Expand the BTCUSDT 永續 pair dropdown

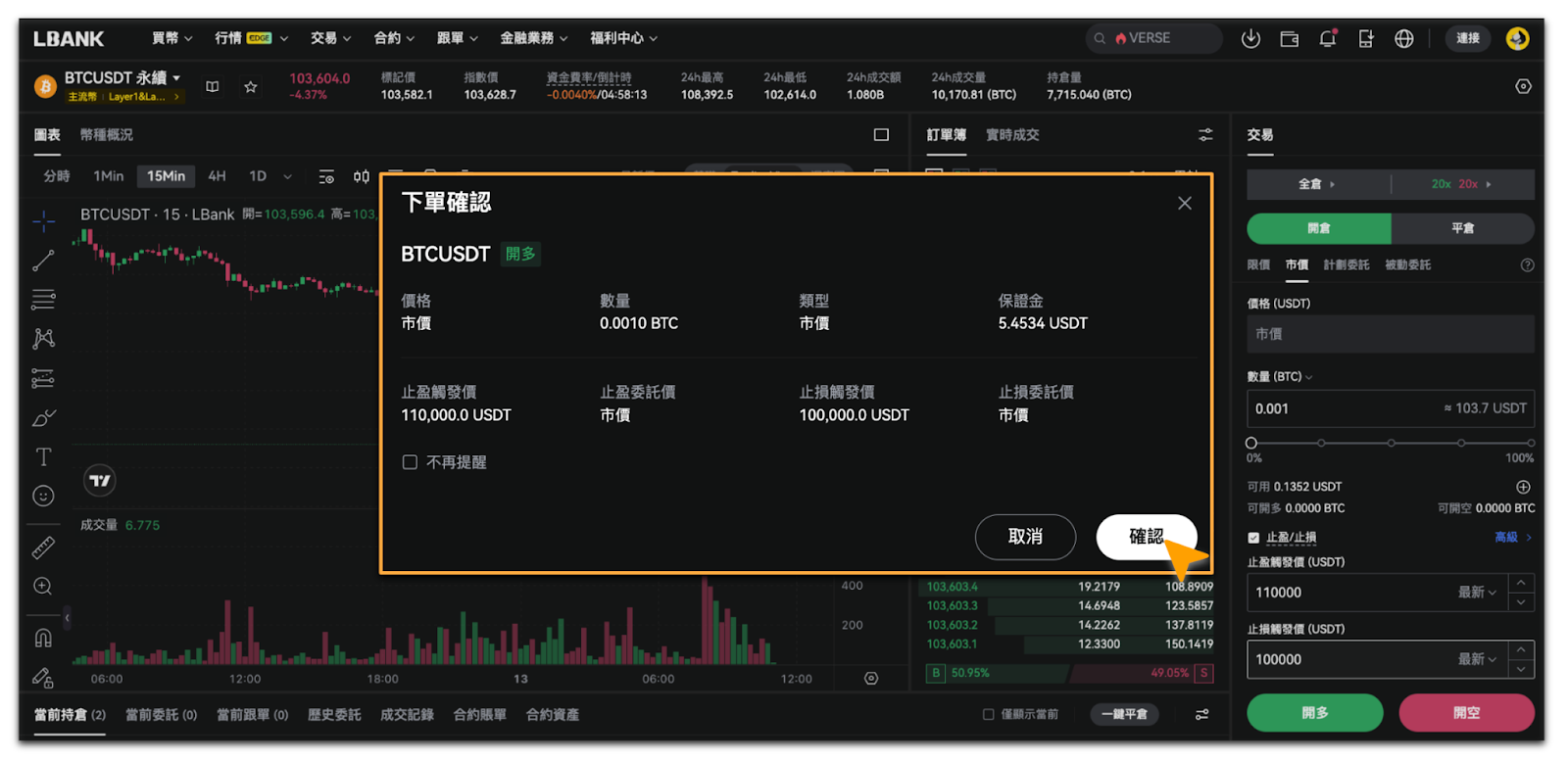coord(176,77)
